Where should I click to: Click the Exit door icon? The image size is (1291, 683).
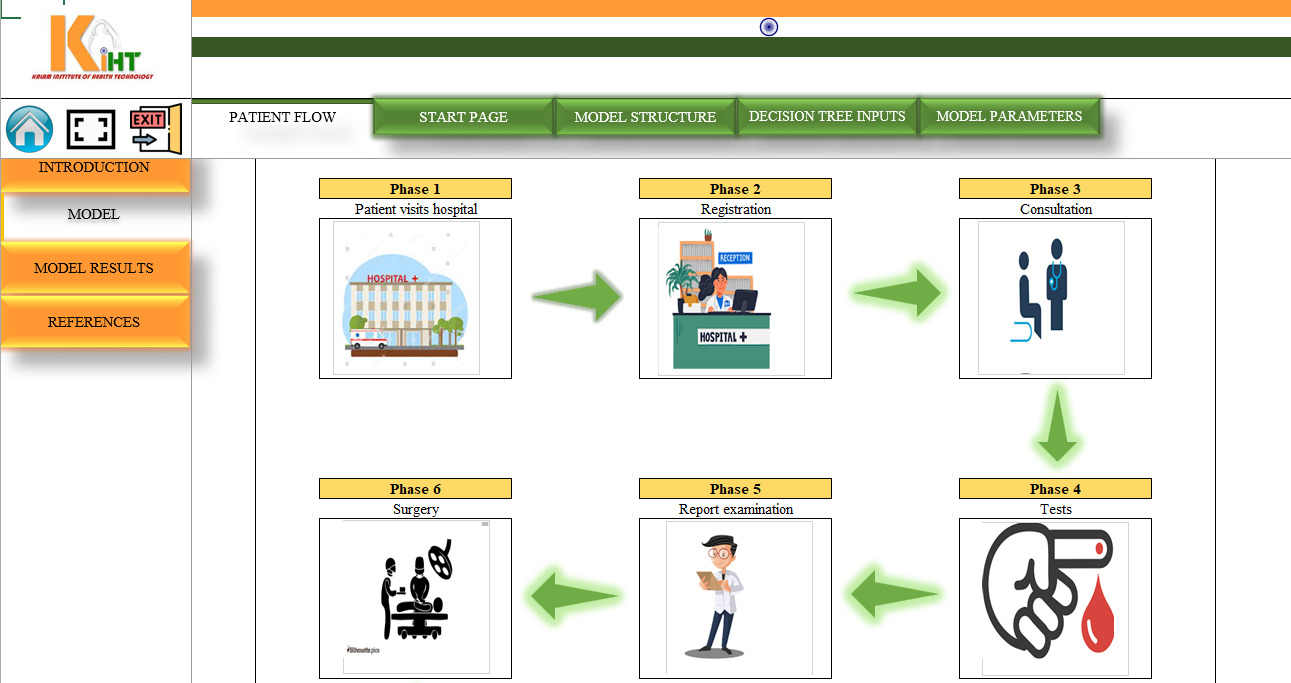156,129
